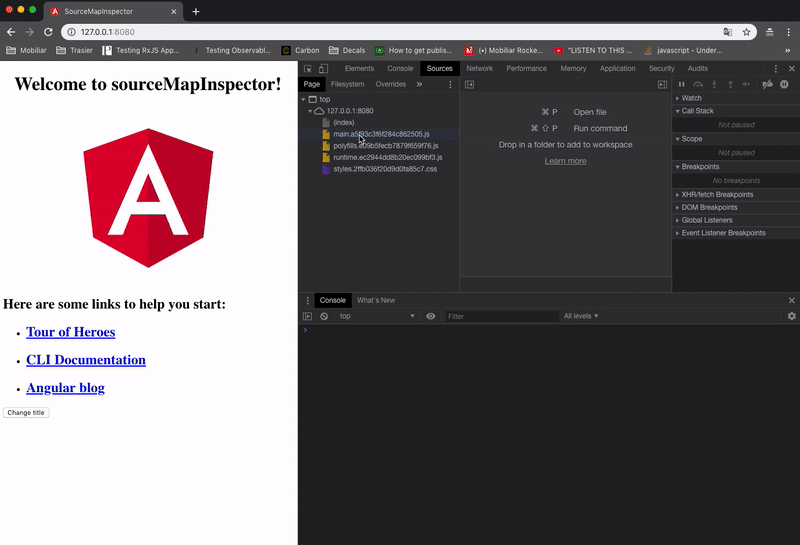Screen dimensions: 800x545
Task: Collapse the 127.0.0.1:8080 tree node
Action: [310, 111]
